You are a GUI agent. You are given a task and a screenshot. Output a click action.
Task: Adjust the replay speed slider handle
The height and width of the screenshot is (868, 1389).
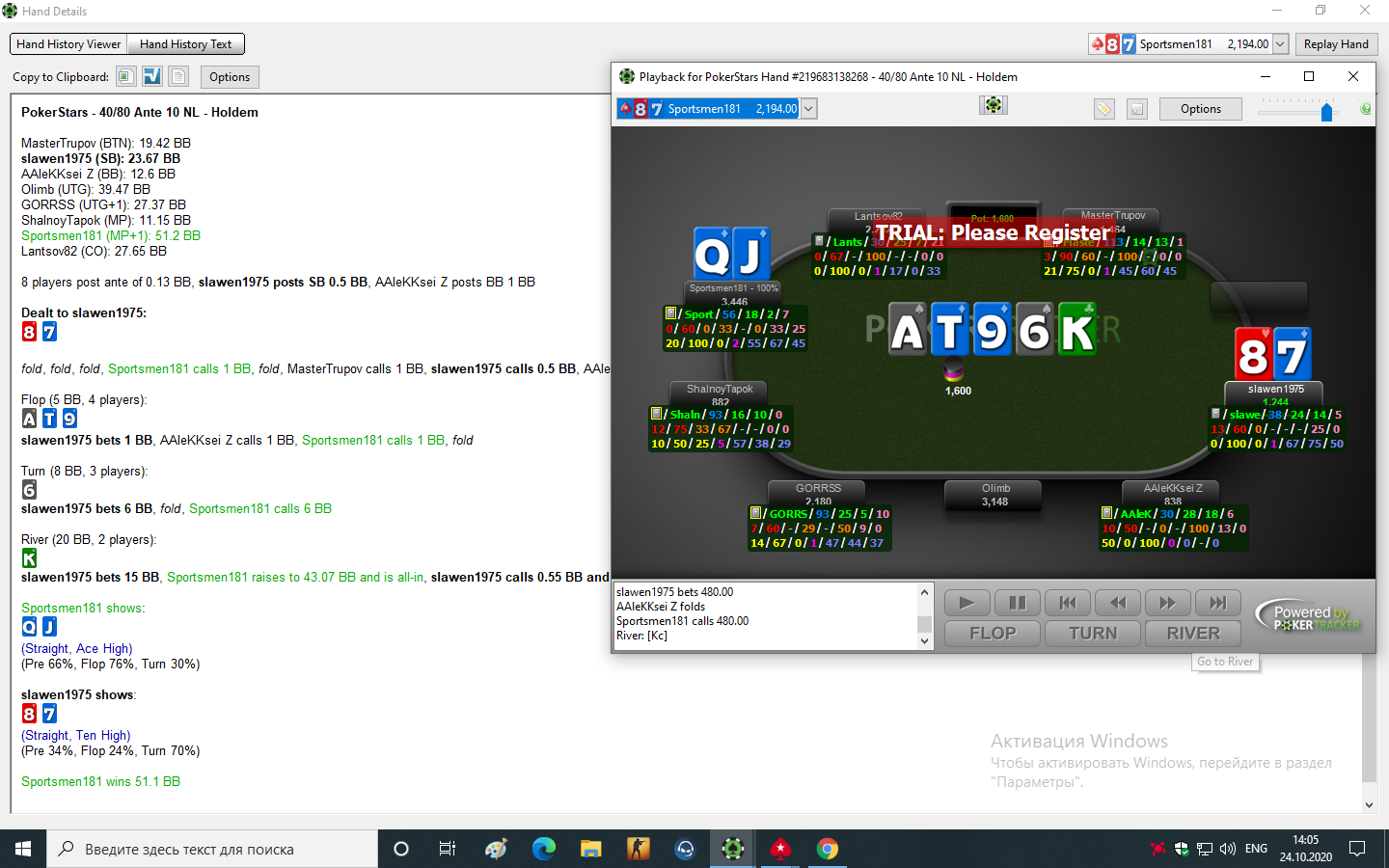(x=1326, y=112)
